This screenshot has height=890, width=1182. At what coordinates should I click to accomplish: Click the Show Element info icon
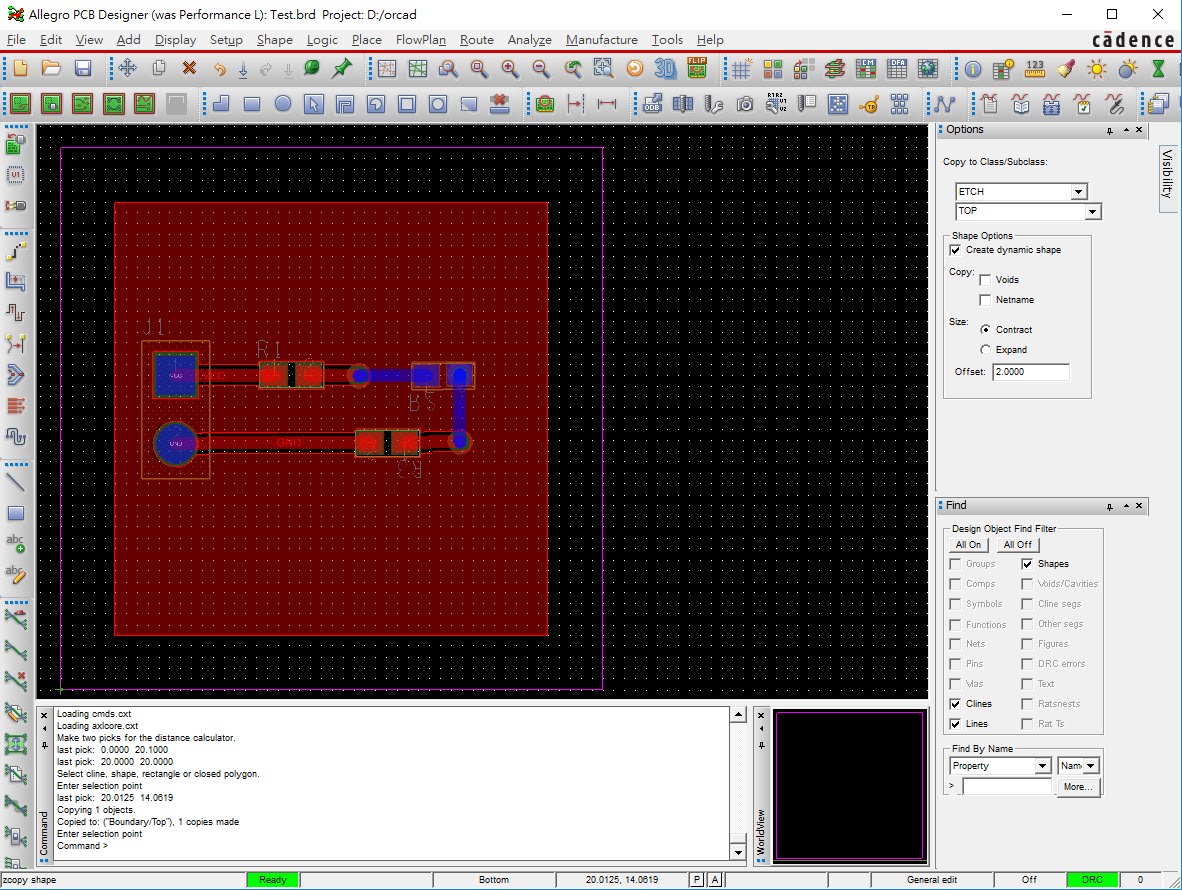point(972,69)
